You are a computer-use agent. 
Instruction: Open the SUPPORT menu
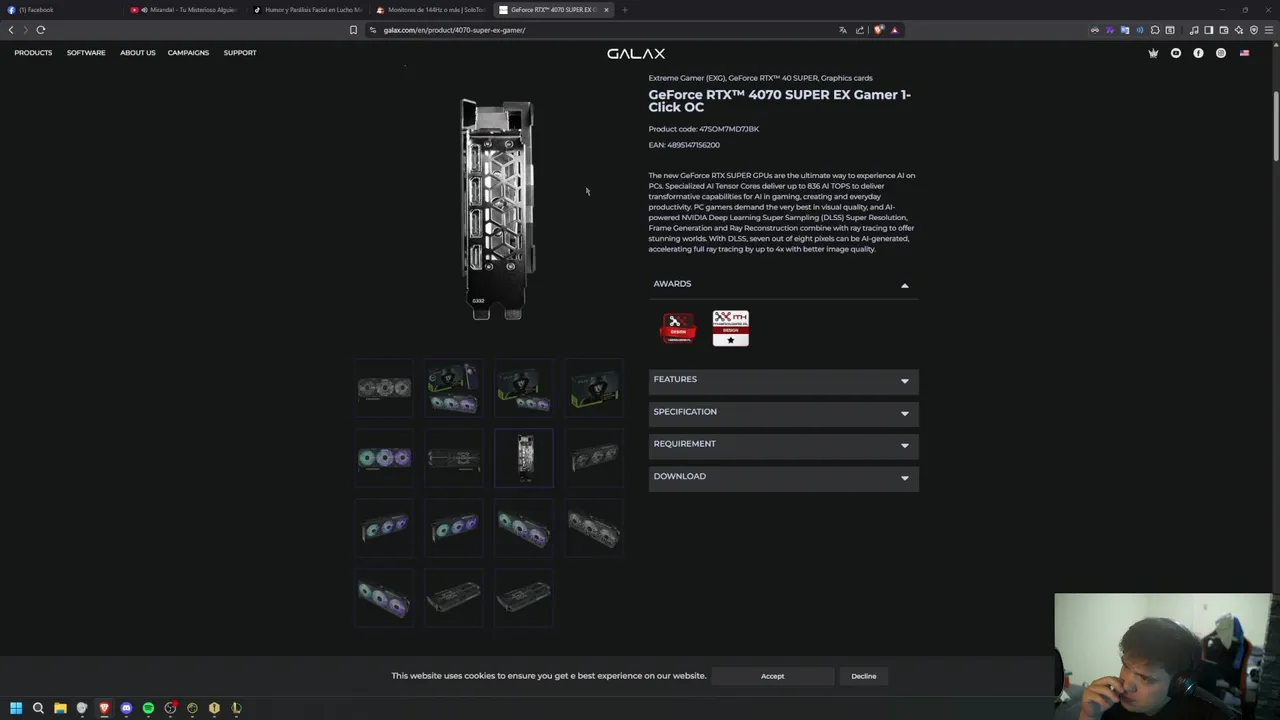coord(240,53)
